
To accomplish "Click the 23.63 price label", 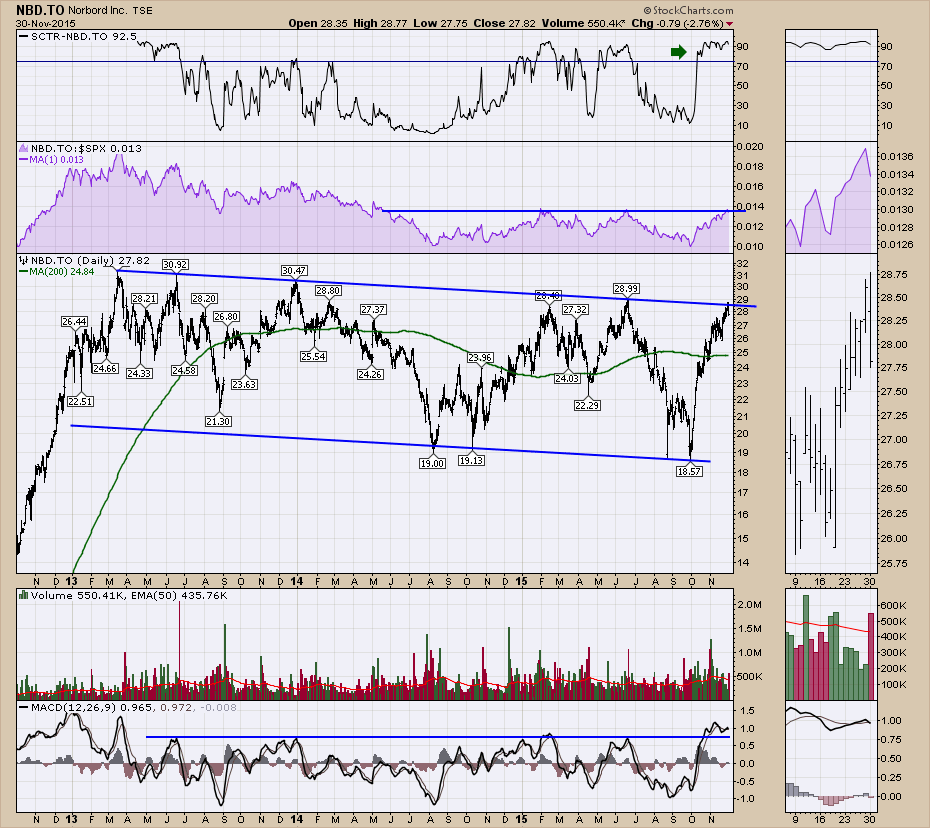I will (244, 384).
